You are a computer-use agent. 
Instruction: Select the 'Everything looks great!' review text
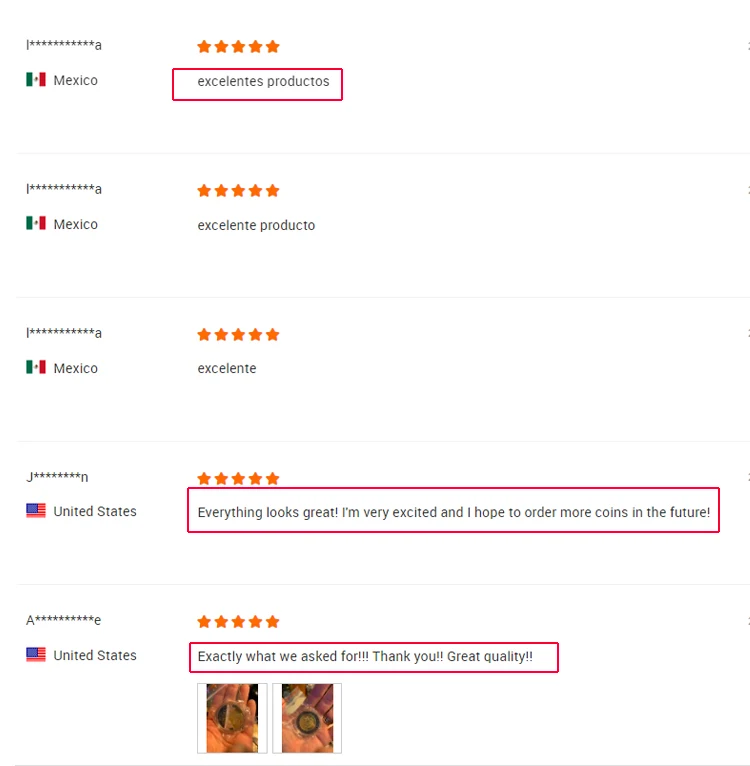(453, 512)
